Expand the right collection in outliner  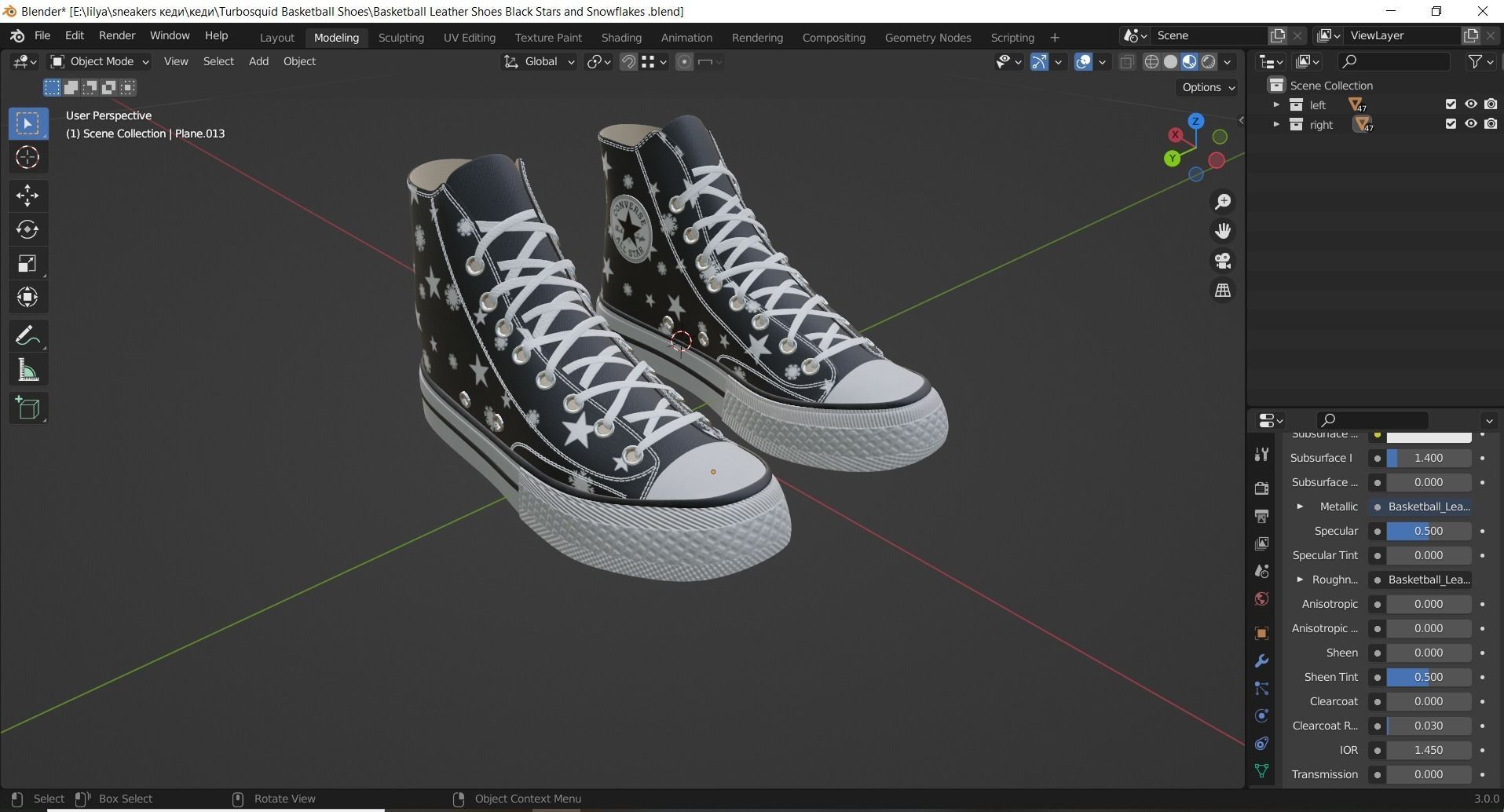point(1276,124)
